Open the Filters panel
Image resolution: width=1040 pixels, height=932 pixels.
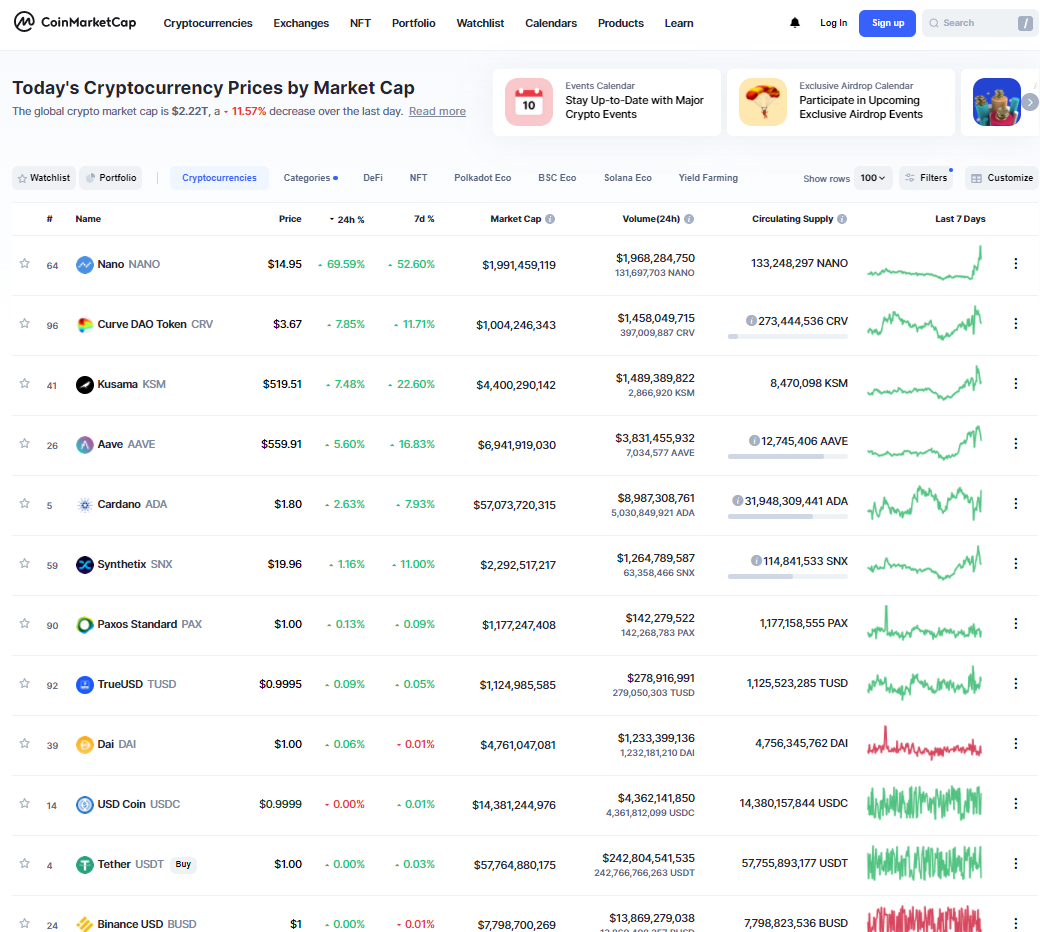click(926, 178)
